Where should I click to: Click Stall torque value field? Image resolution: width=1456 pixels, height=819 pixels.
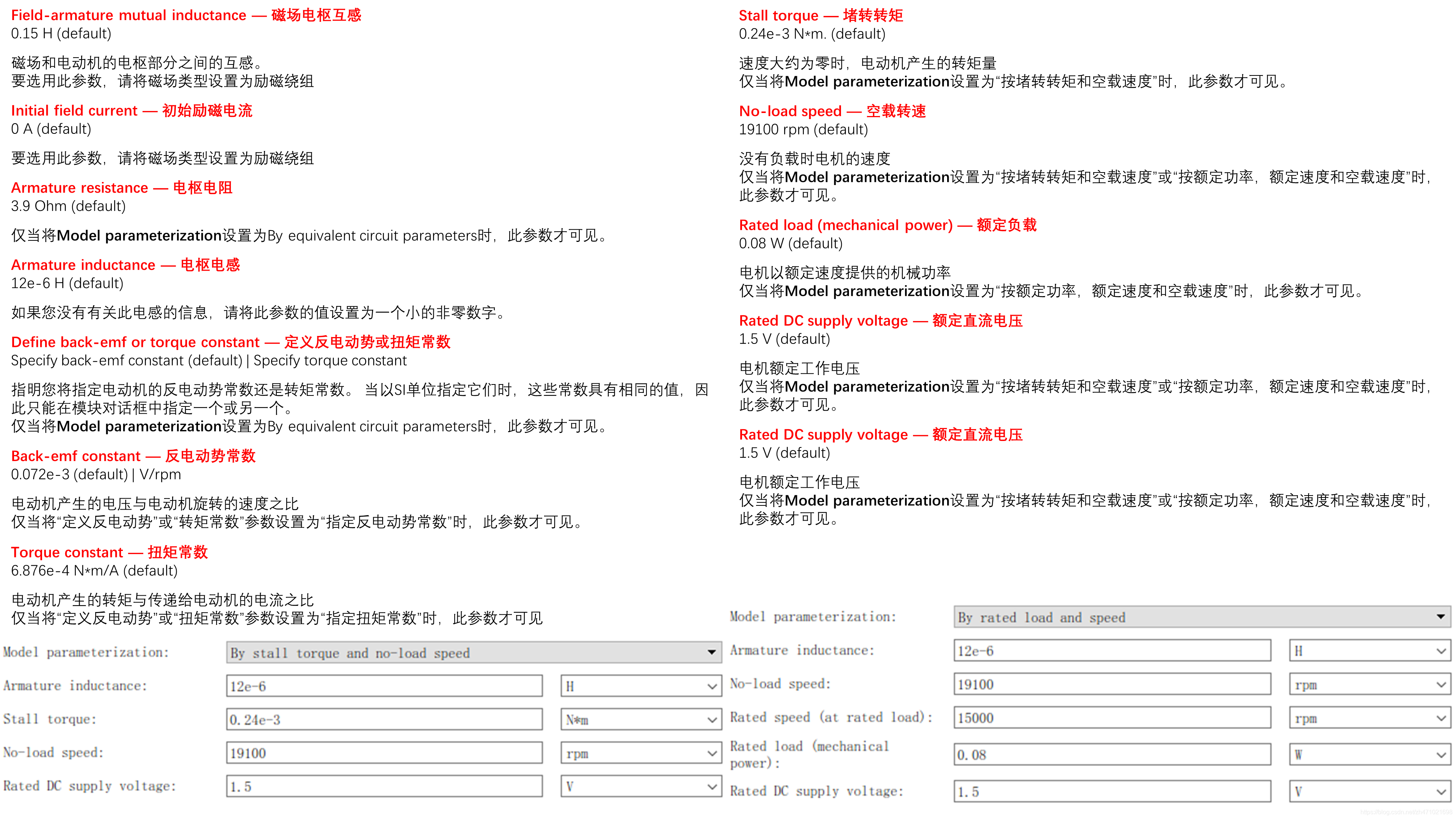pyautogui.click(x=384, y=720)
